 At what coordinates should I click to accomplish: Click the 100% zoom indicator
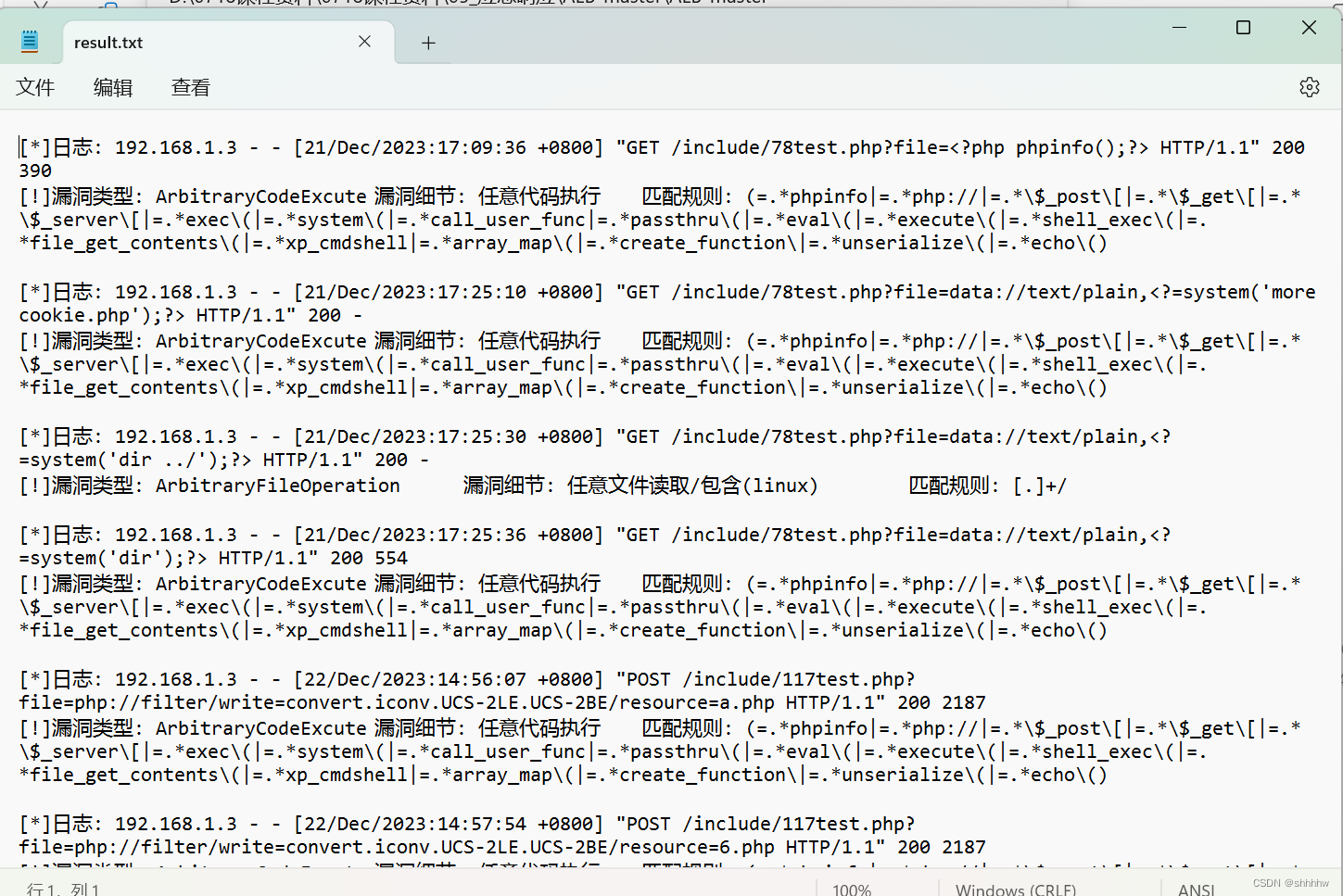(x=851, y=888)
